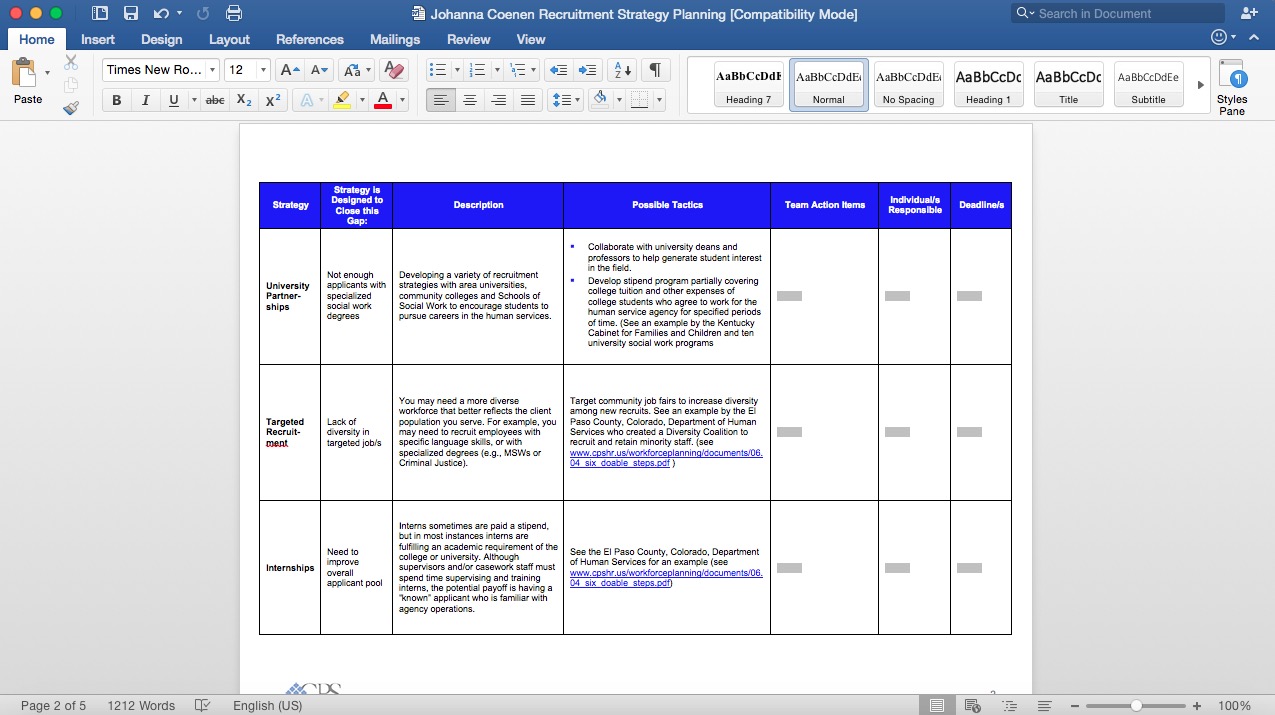The height and width of the screenshot is (715, 1275).
Task: Click the bulleted list icon
Action: [437, 70]
